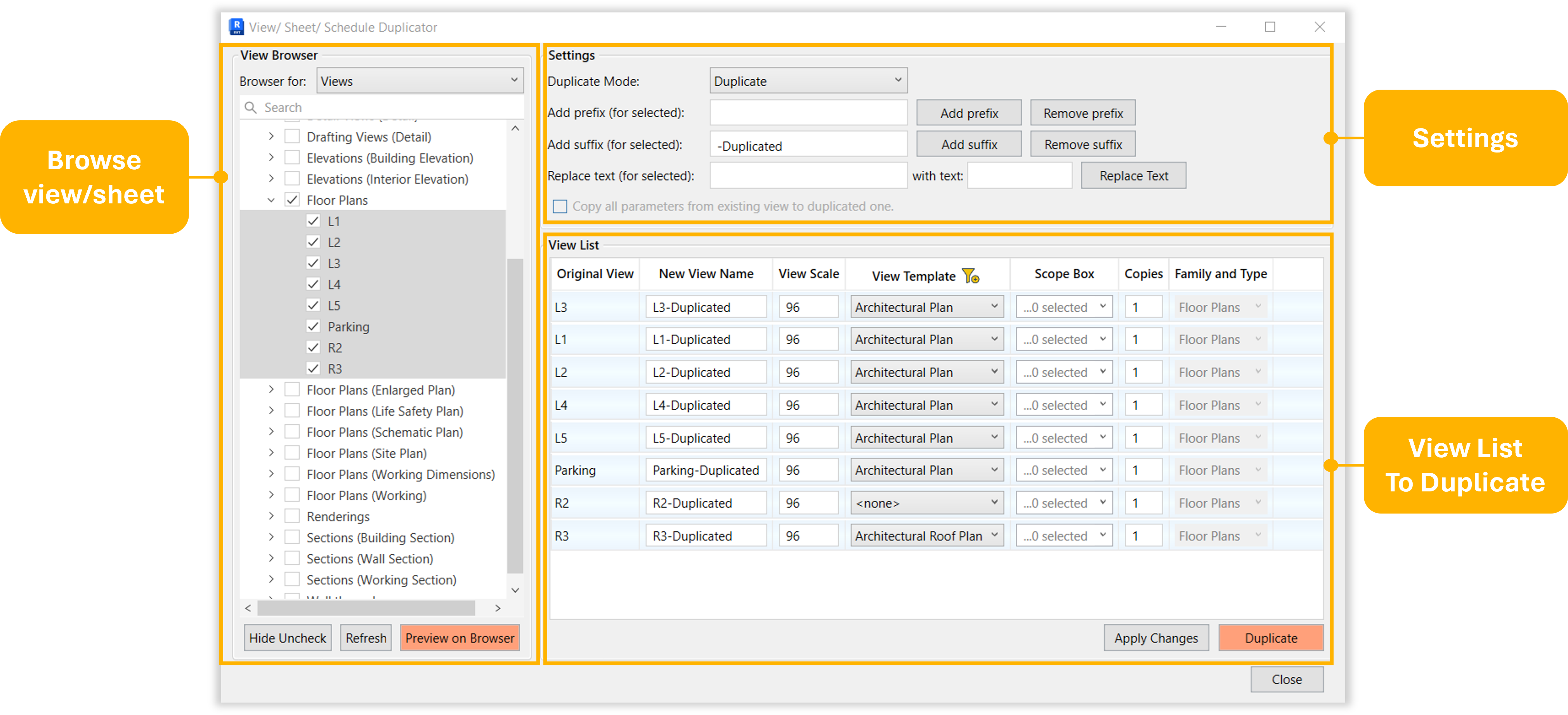Image resolution: width=1568 pixels, height=715 pixels.
Task: Click the Remove prefix button
Action: pos(1082,113)
